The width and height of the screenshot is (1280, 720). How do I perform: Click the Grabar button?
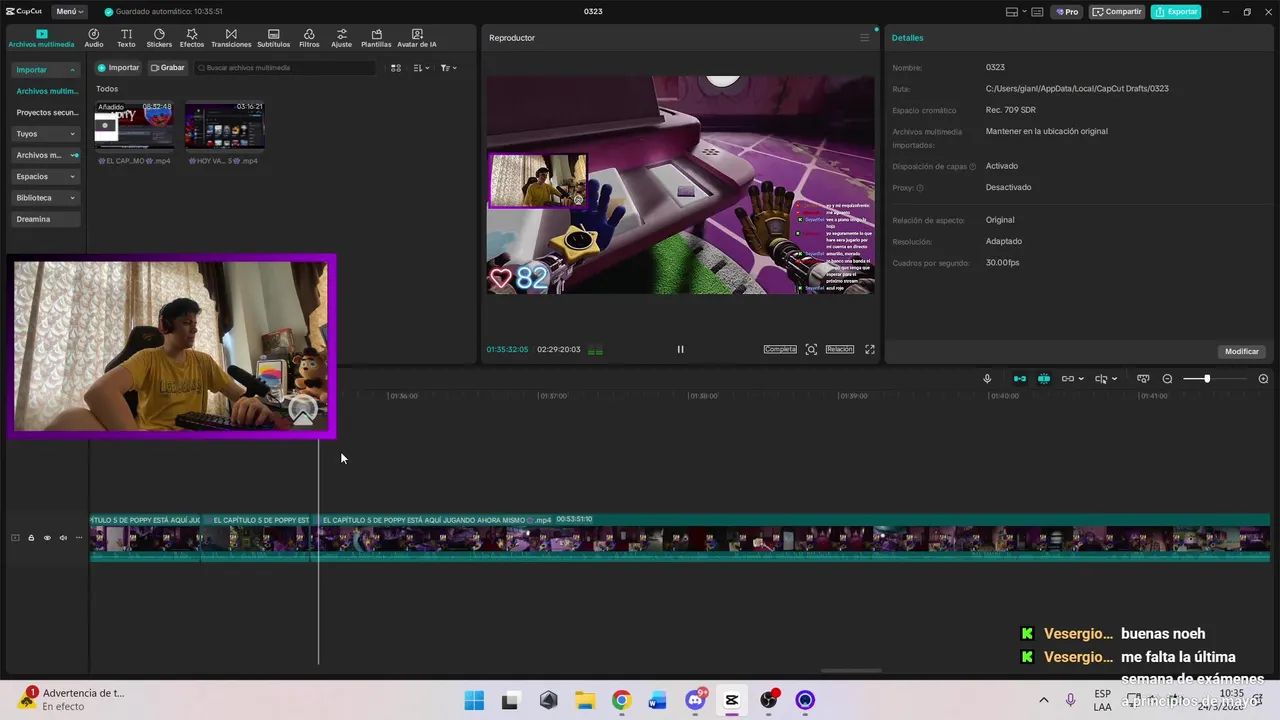[x=168, y=68]
